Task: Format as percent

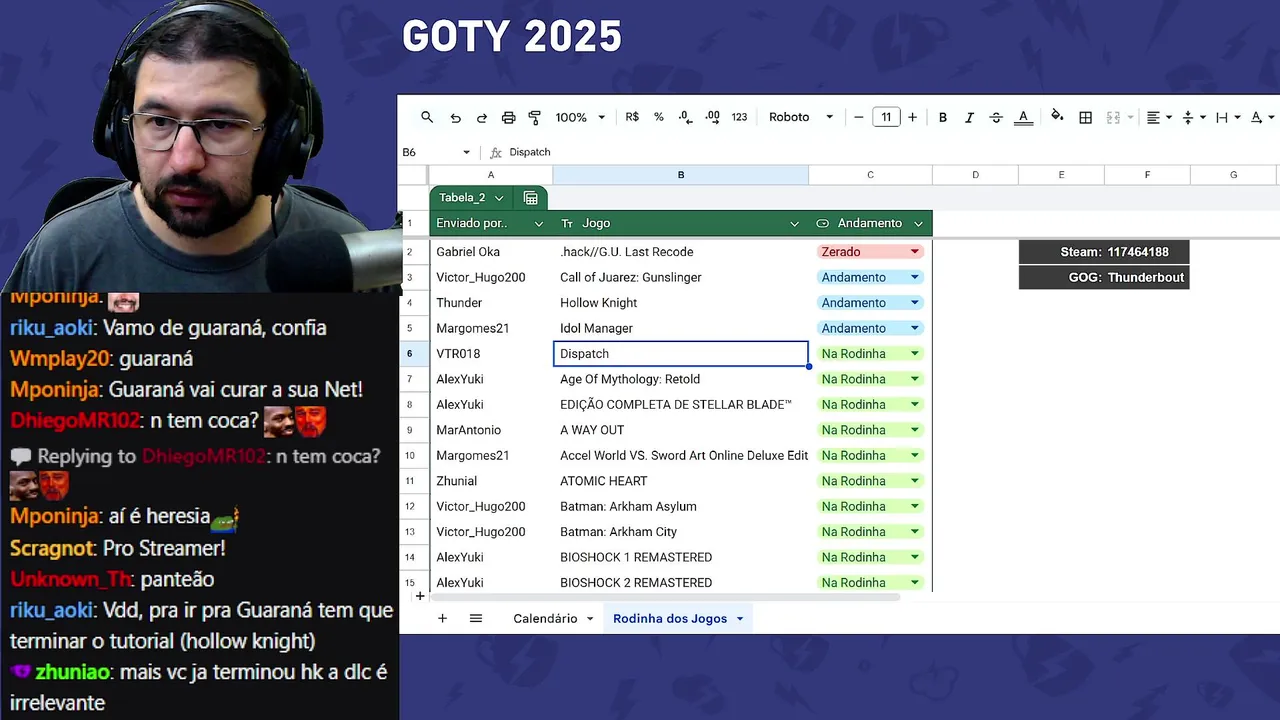Action: tap(658, 117)
